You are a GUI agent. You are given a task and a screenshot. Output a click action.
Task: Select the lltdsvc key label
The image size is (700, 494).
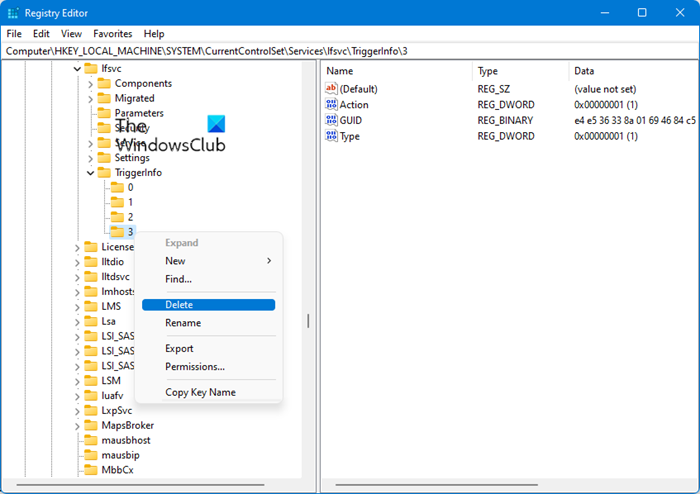pyautogui.click(x=115, y=277)
